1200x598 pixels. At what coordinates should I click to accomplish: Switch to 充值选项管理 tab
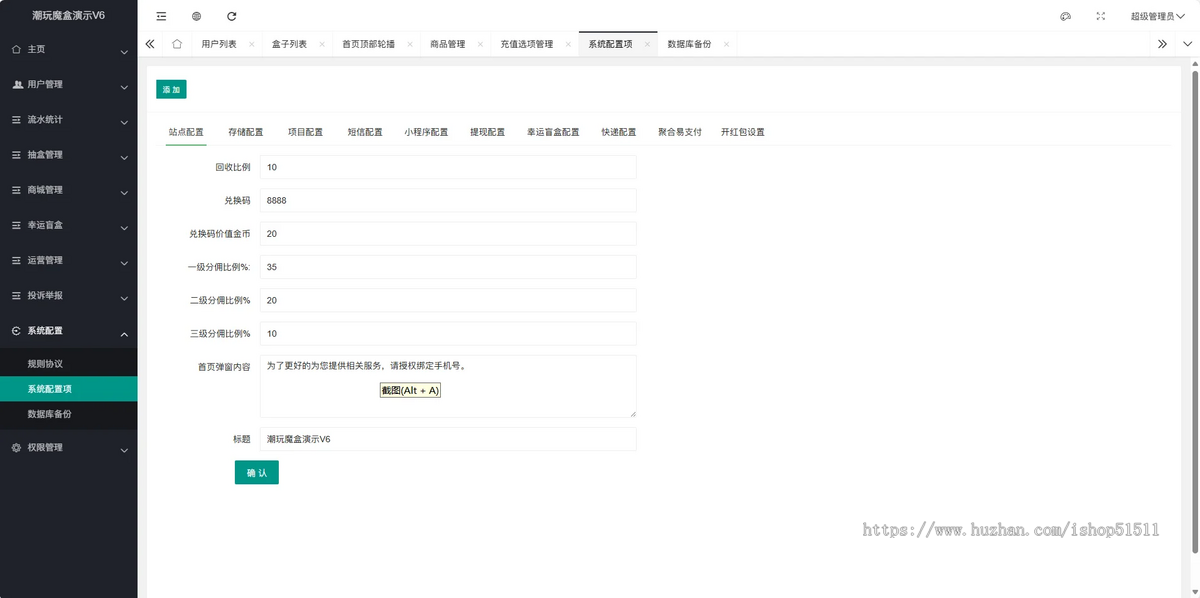pos(527,44)
